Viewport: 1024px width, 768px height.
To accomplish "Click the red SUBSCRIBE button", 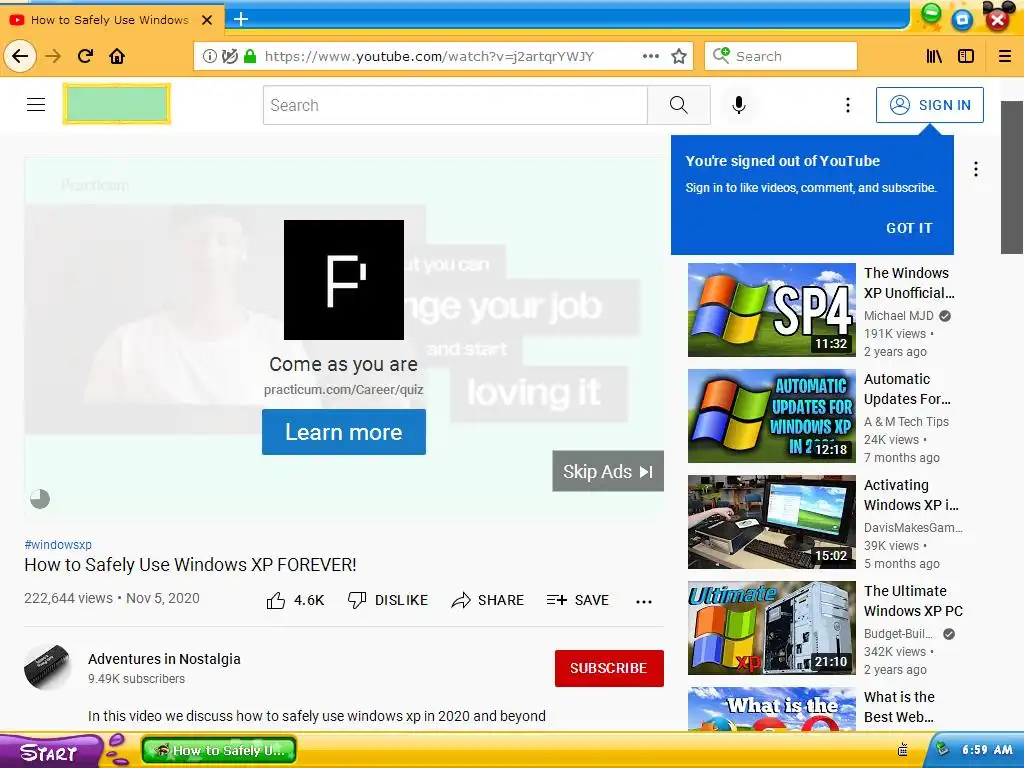I will pos(609,668).
